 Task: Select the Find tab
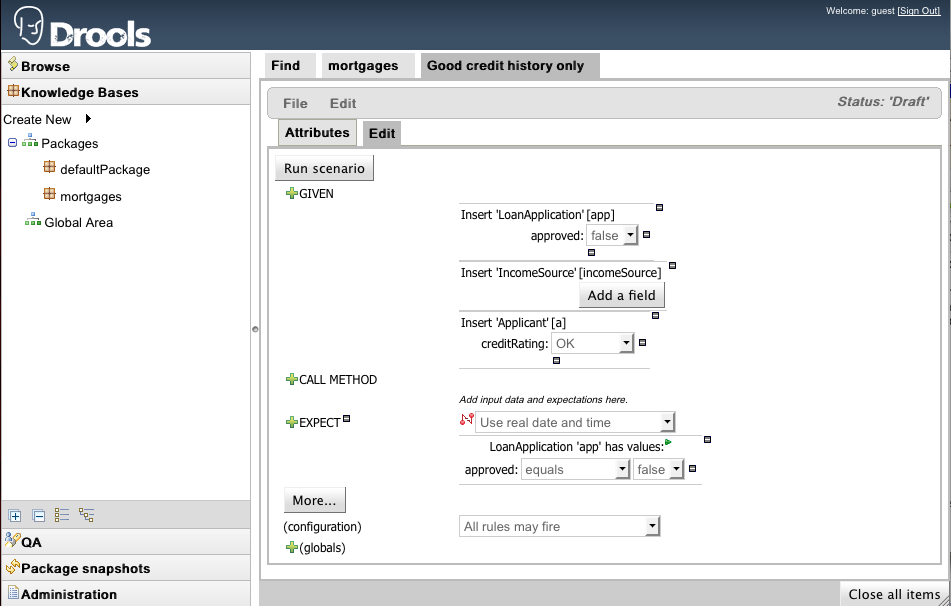coord(290,66)
